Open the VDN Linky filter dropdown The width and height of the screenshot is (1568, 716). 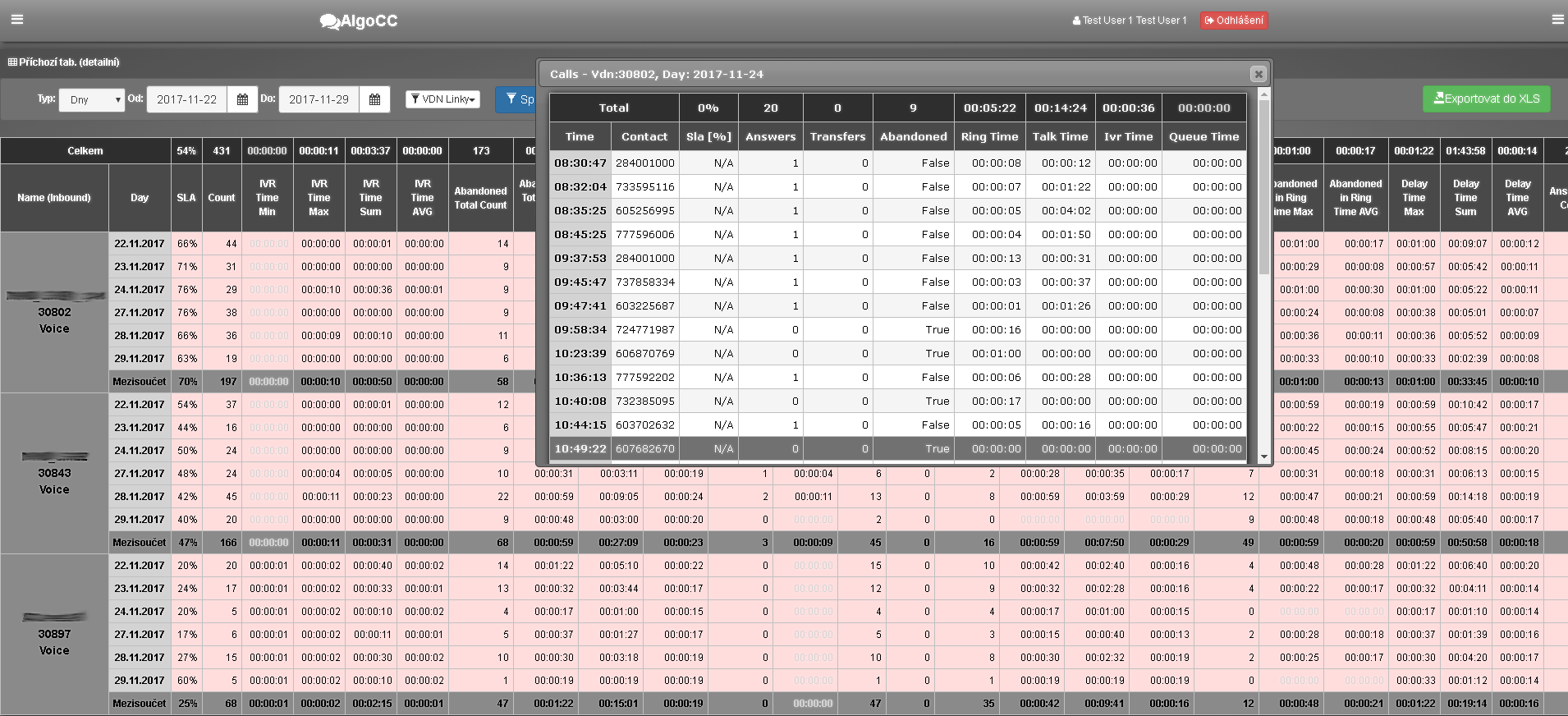tap(442, 99)
